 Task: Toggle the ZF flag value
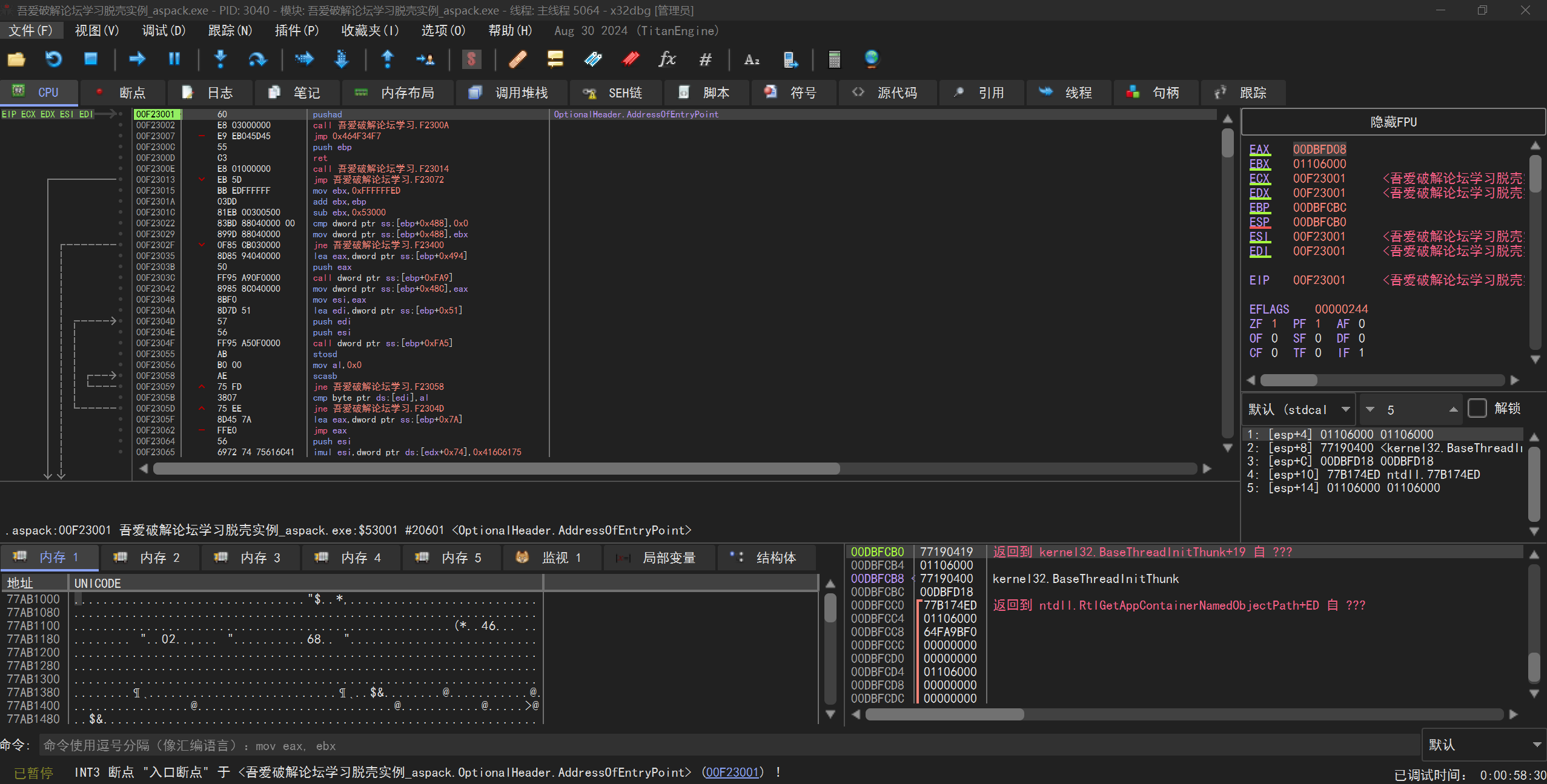tap(1274, 324)
